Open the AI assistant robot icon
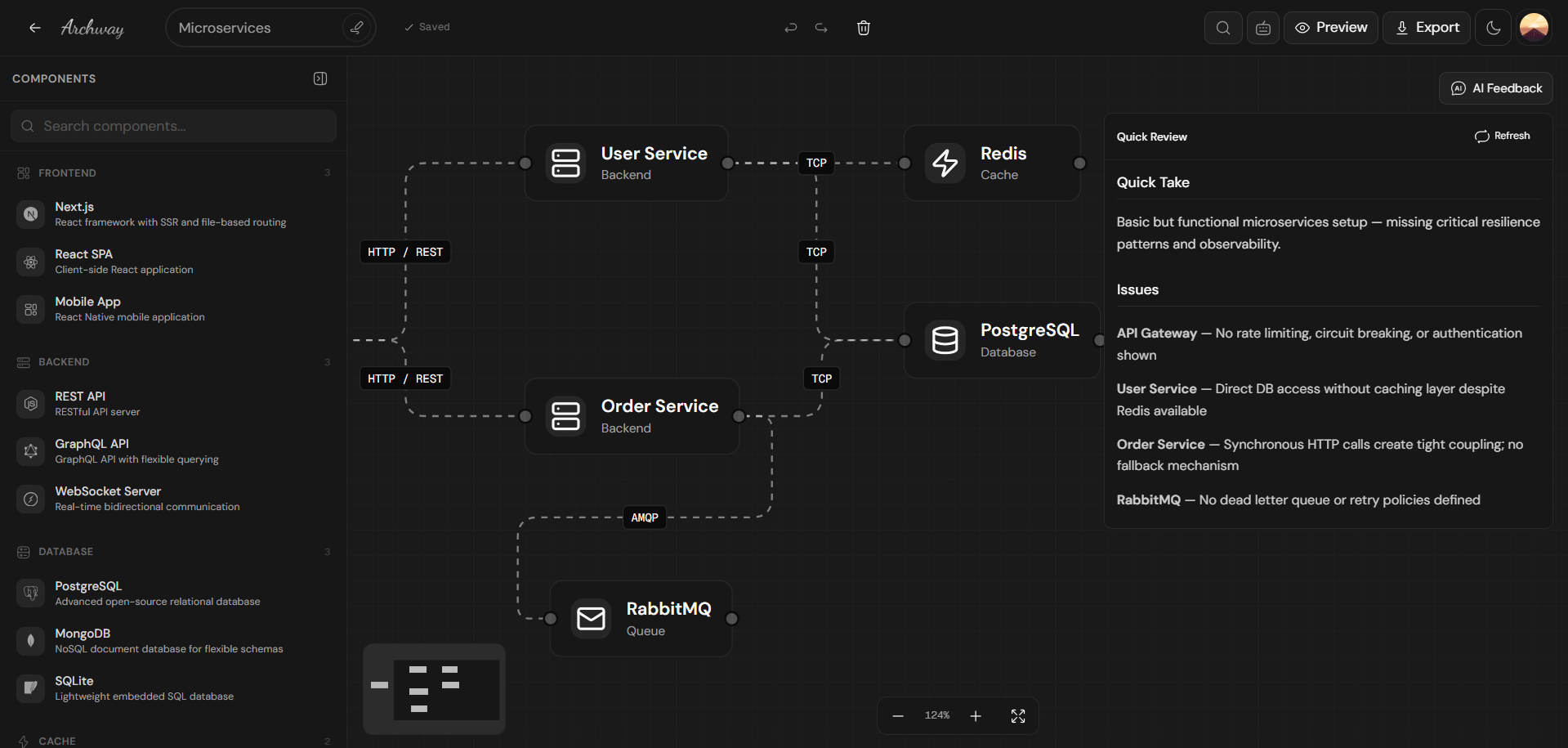Viewport: 1568px width, 748px height. (1262, 28)
